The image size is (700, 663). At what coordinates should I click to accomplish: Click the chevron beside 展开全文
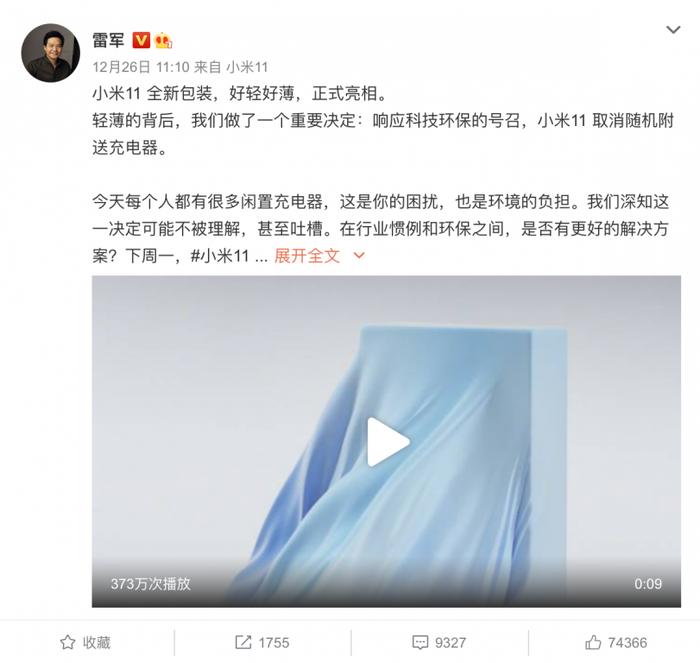tap(359, 256)
